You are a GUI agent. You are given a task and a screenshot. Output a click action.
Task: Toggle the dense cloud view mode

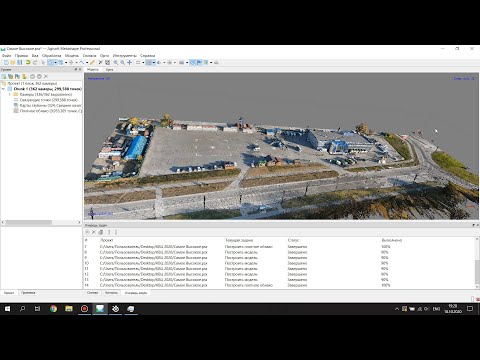pyautogui.click(x=149, y=62)
